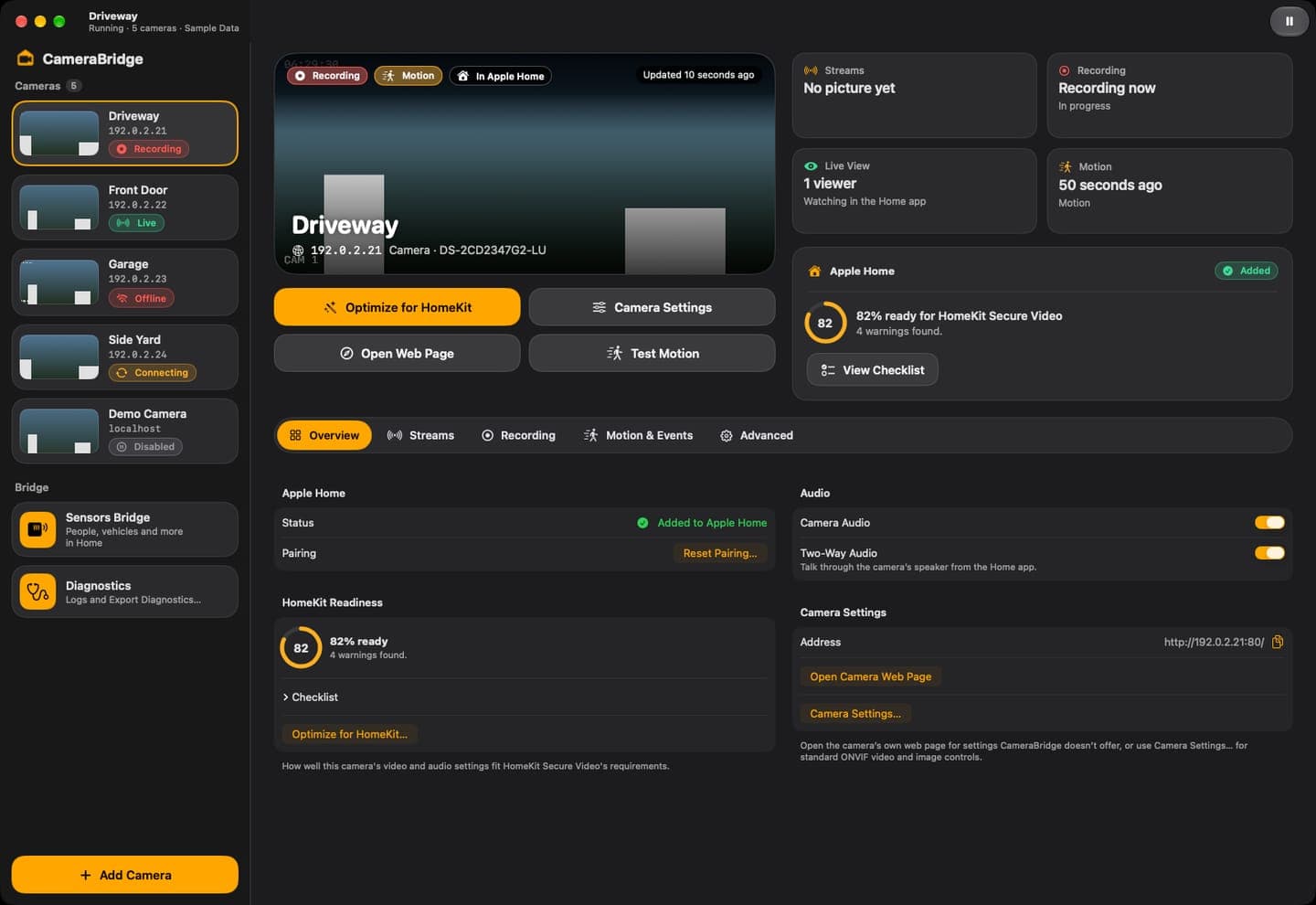Open the Diagnostics stethoscope icon
Screen dimensions: 1316x905
point(37,591)
